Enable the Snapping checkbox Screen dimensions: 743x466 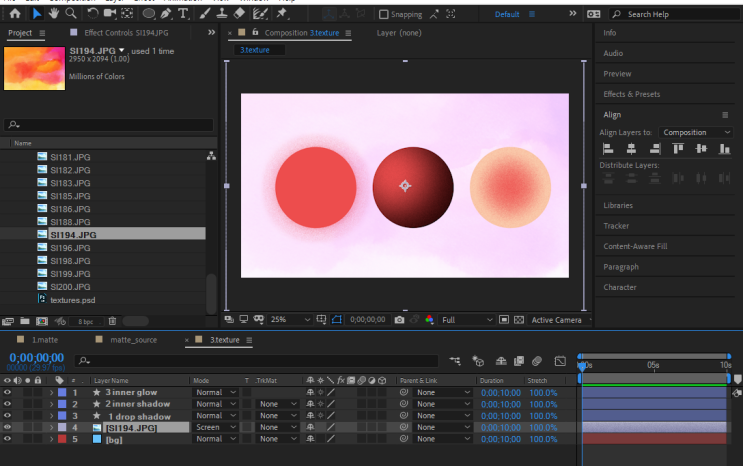click(x=384, y=15)
